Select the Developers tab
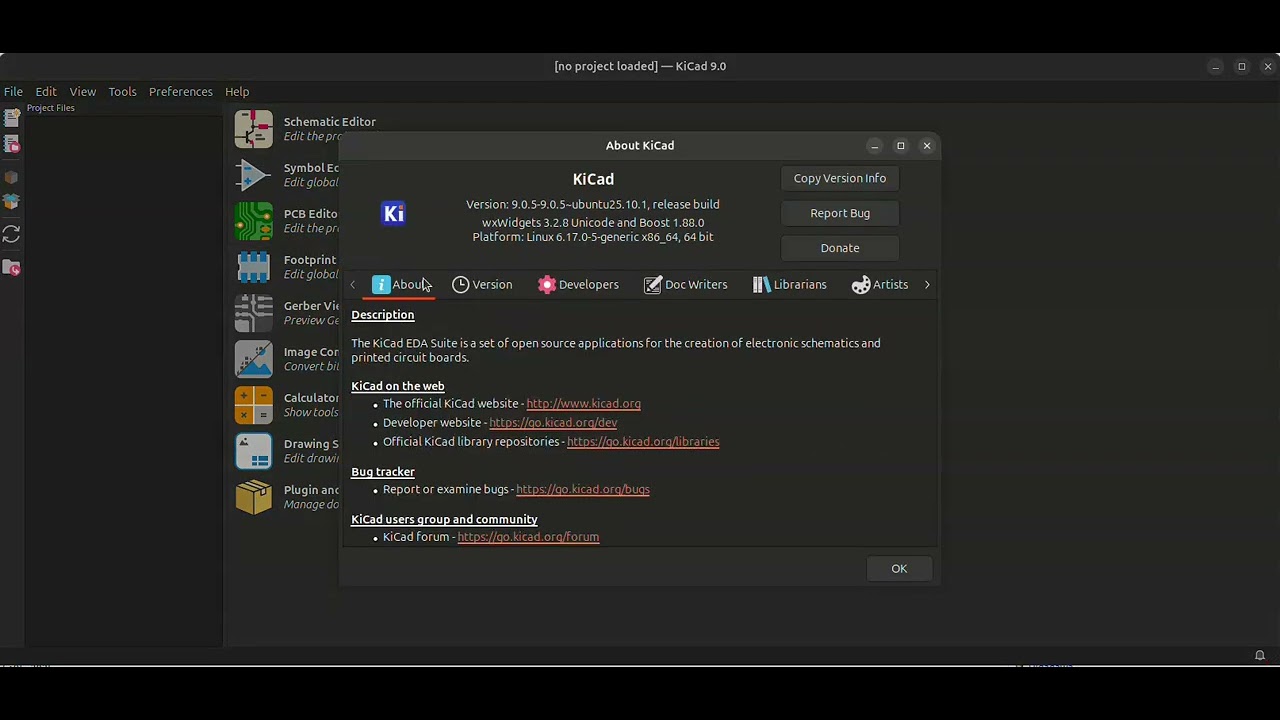Image resolution: width=1280 pixels, height=720 pixels. point(578,285)
